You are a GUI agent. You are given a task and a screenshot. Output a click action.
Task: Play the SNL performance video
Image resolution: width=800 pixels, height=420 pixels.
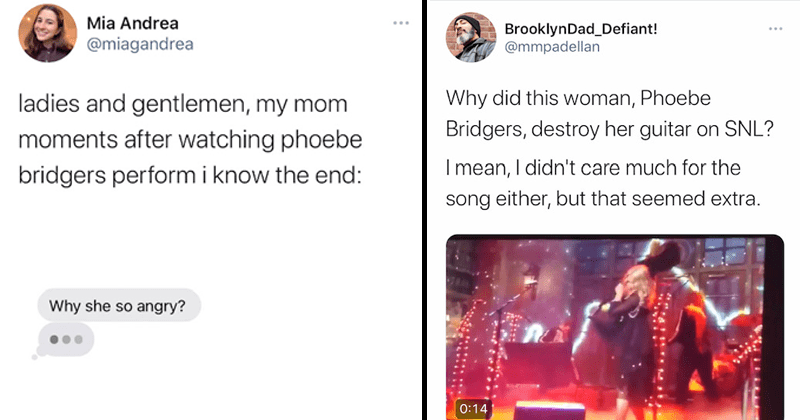point(613,325)
